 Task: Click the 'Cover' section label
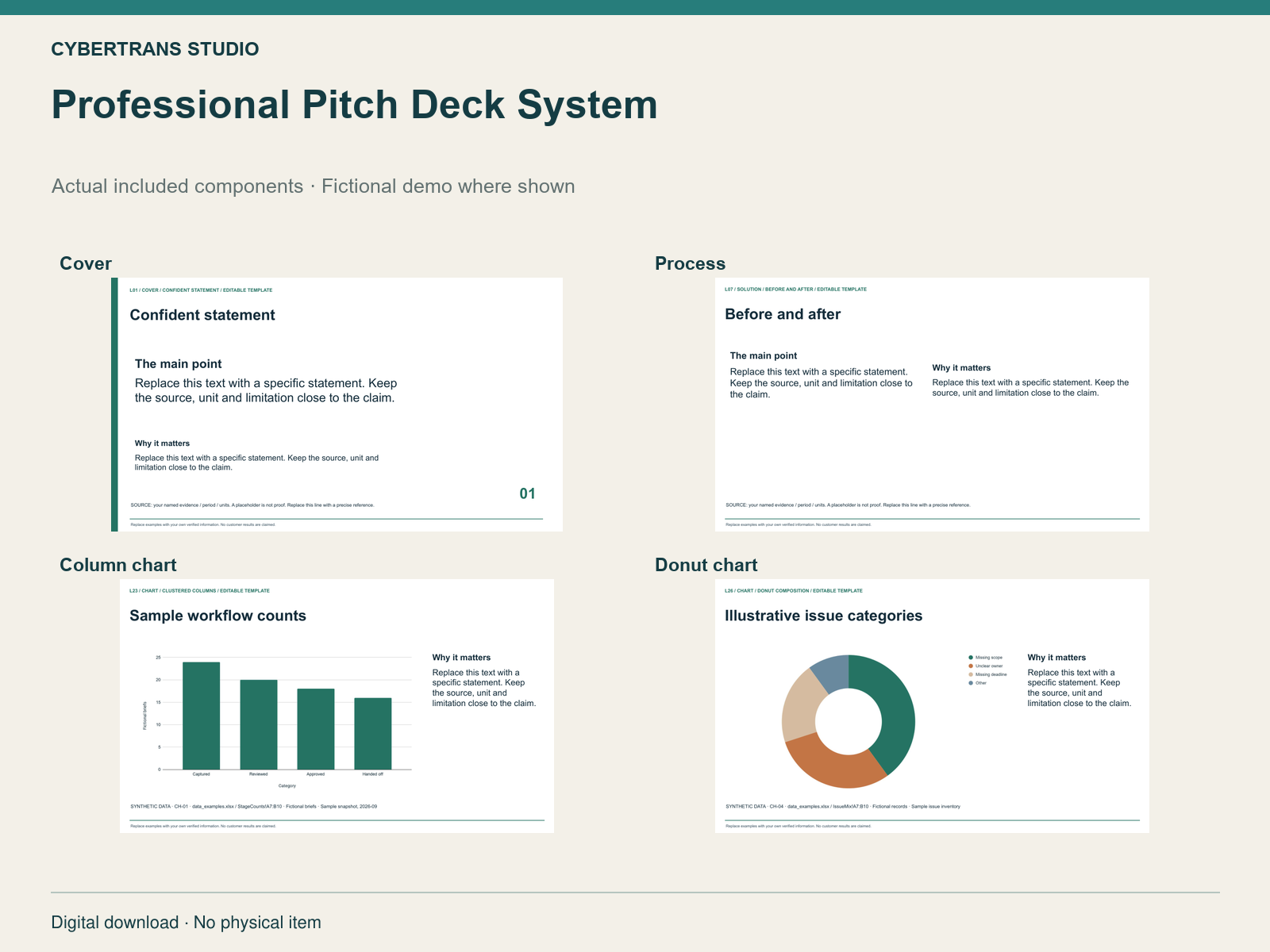point(86,264)
